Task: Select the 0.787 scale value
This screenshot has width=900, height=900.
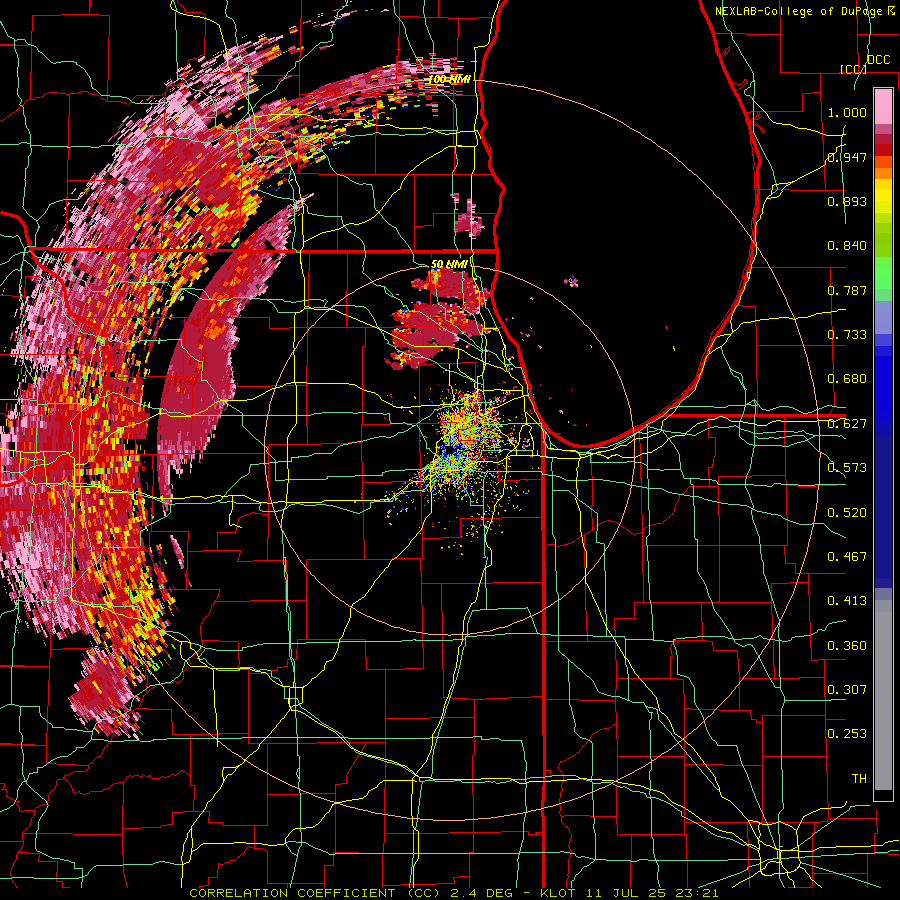Action: pos(847,290)
